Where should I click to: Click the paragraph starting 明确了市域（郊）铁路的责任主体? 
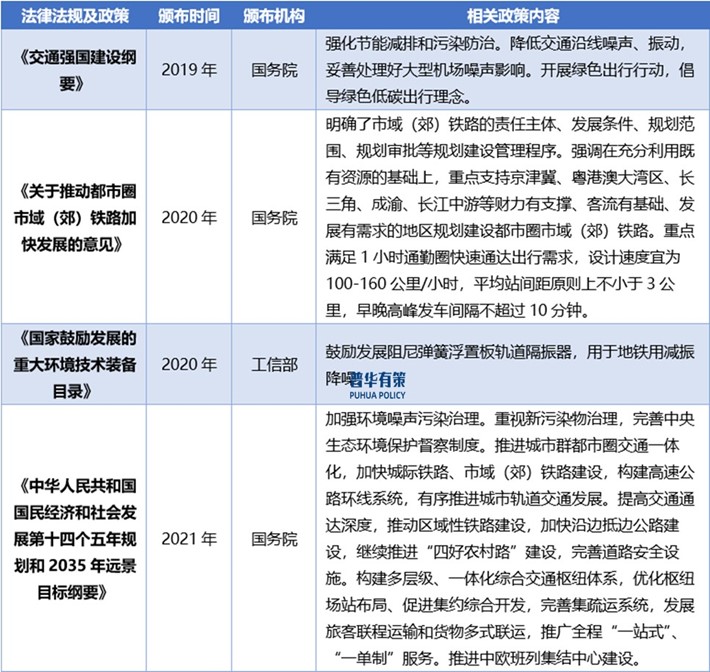pos(512,216)
